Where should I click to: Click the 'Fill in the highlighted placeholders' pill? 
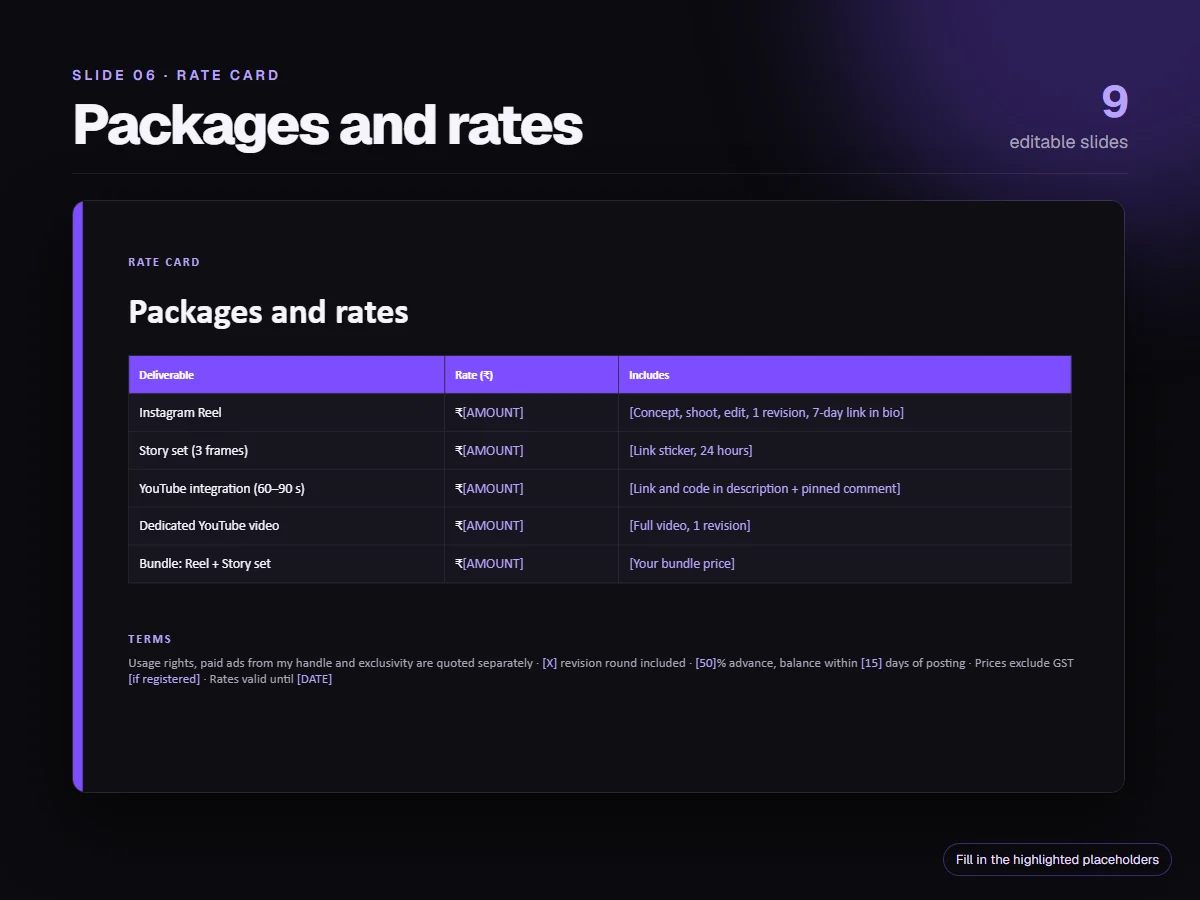point(1057,860)
